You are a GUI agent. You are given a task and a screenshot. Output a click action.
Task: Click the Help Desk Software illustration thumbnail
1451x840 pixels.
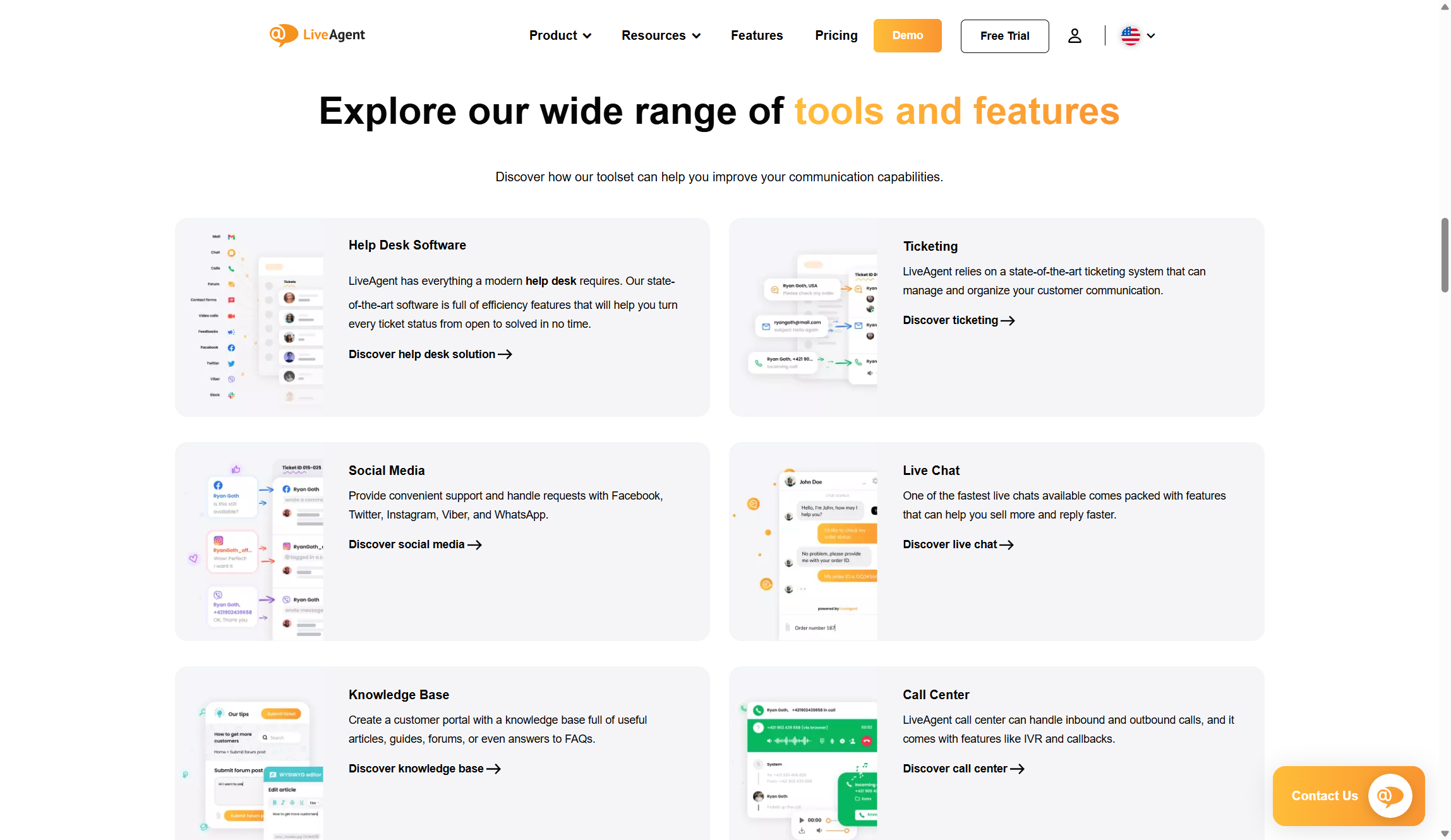tap(256, 317)
